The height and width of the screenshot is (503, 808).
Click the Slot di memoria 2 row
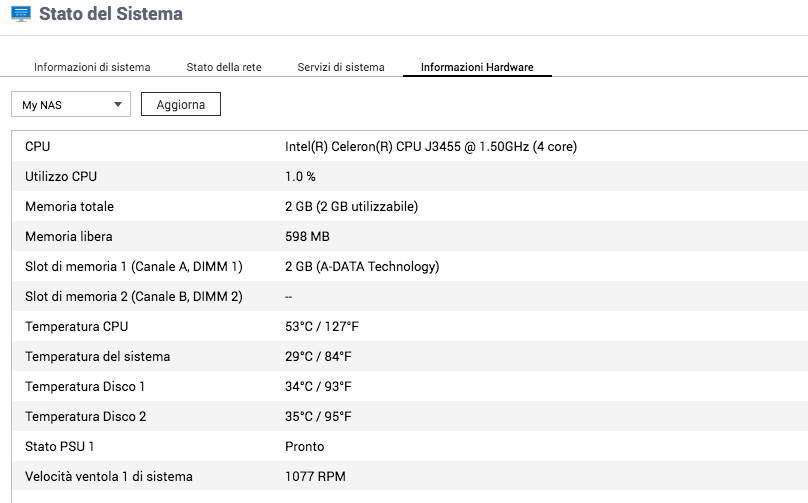409,296
